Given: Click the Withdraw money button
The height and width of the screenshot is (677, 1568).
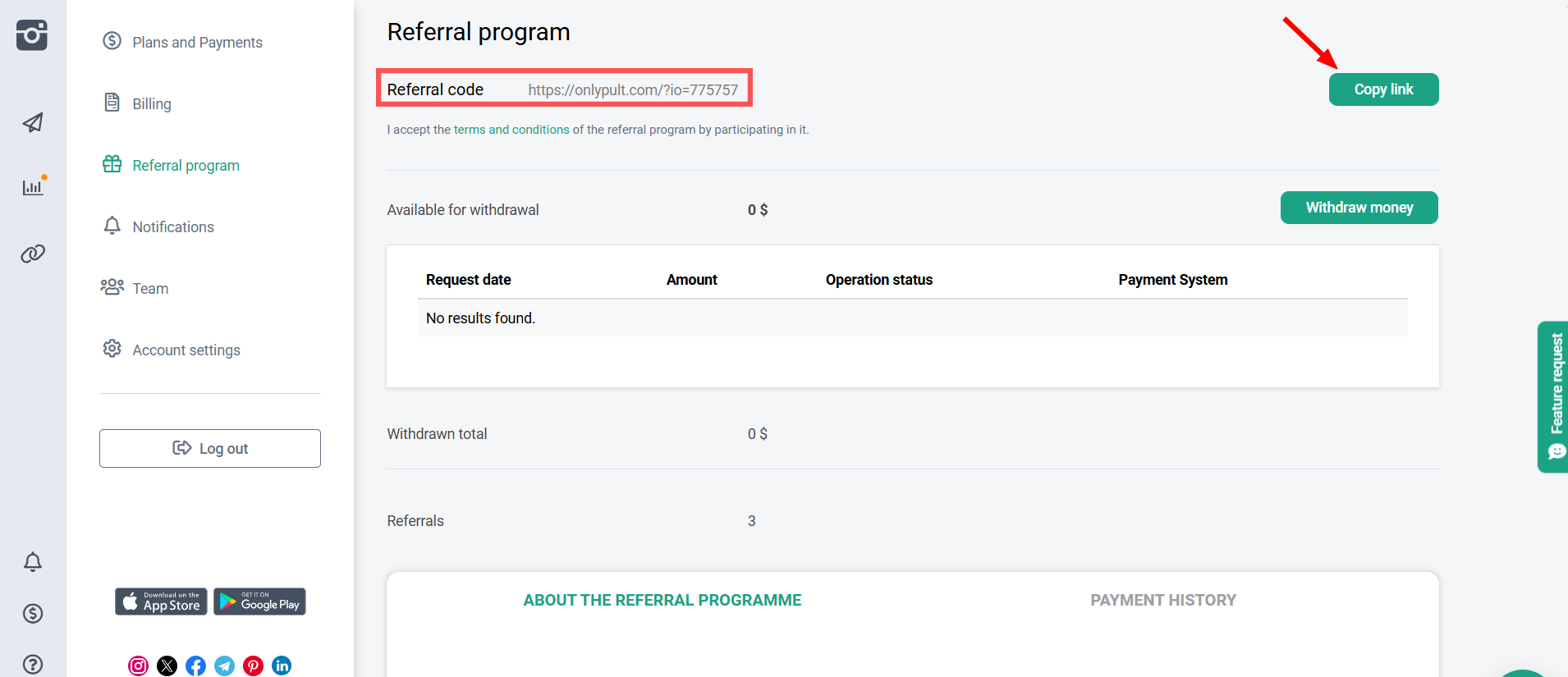Looking at the screenshot, I should [1359, 208].
